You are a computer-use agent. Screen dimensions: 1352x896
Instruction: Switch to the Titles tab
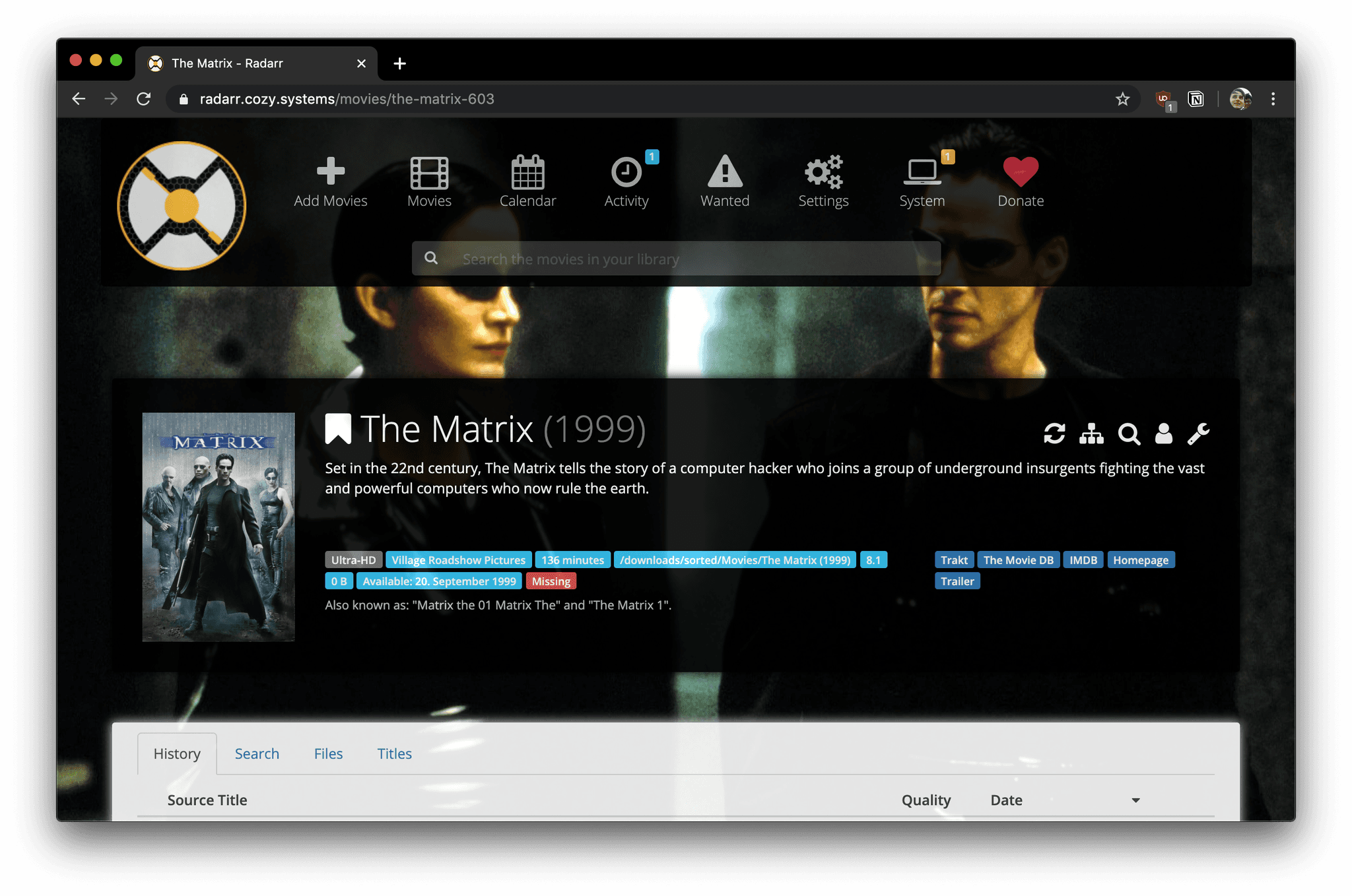tap(394, 753)
